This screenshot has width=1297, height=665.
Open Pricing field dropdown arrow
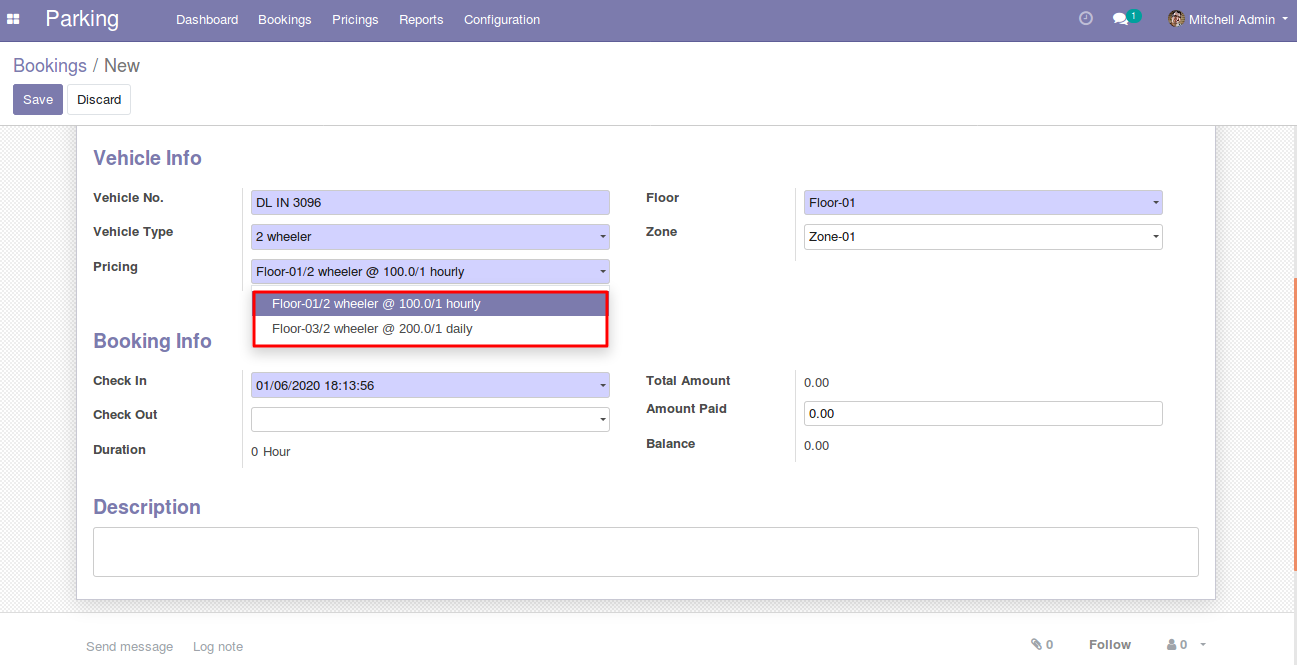pos(603,271)
